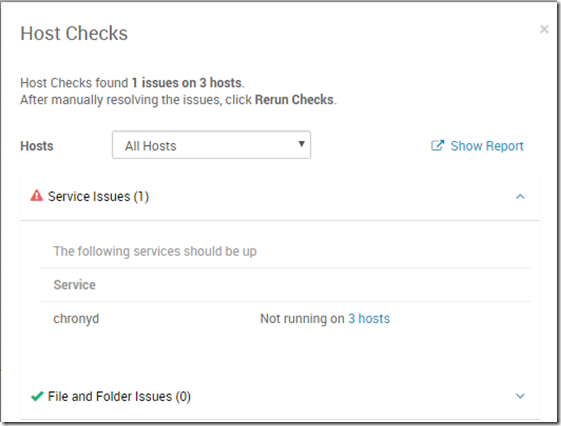Click the "Not running on" status text

tap(302, 318)
